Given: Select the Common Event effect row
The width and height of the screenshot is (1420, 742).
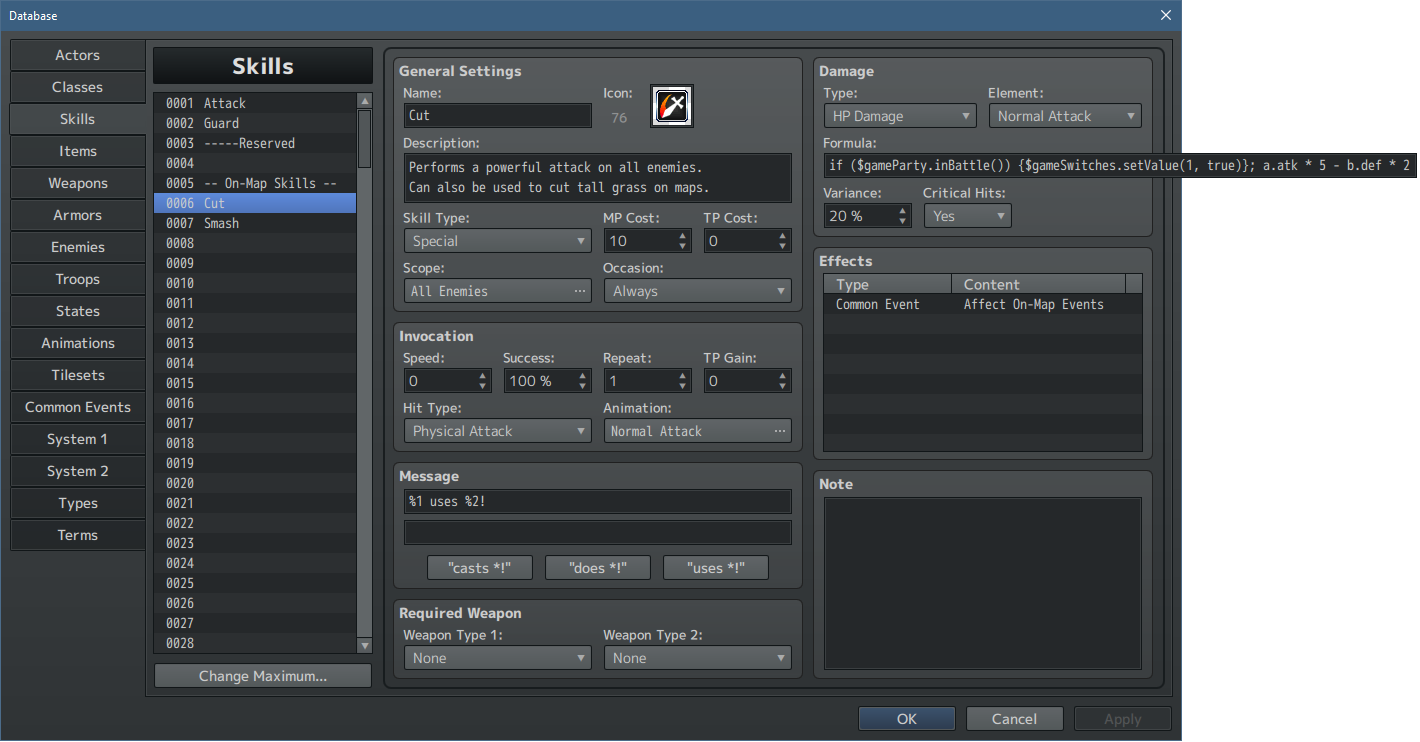Looking at the screenshot, I should (983, 304).
